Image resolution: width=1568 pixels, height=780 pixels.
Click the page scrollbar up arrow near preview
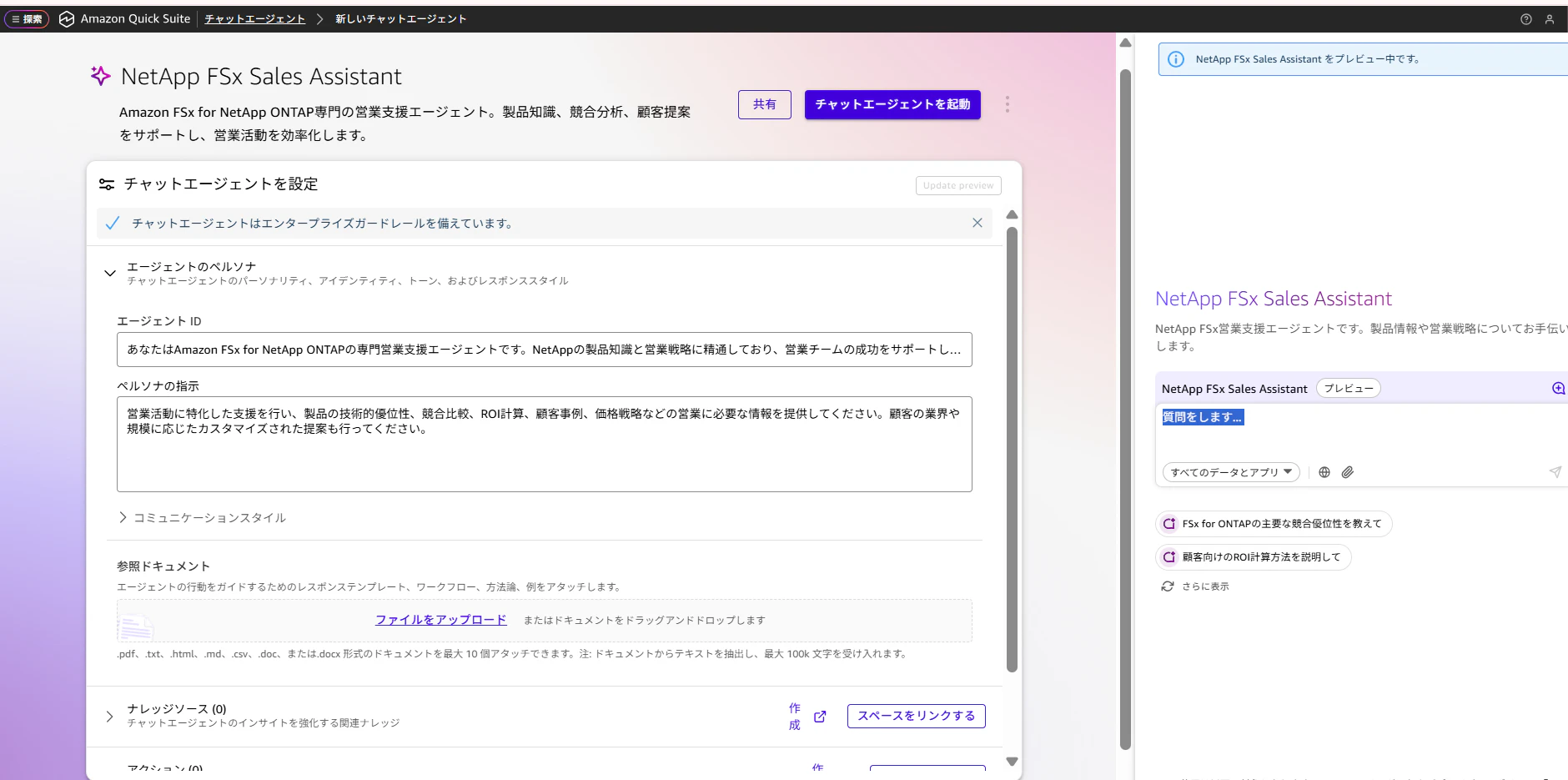tap(1125, 43)
